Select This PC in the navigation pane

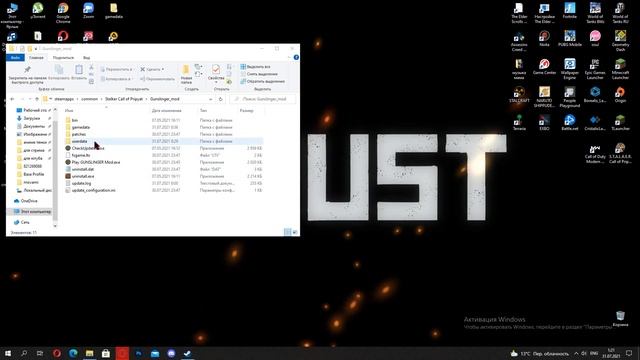coord(32,211)
